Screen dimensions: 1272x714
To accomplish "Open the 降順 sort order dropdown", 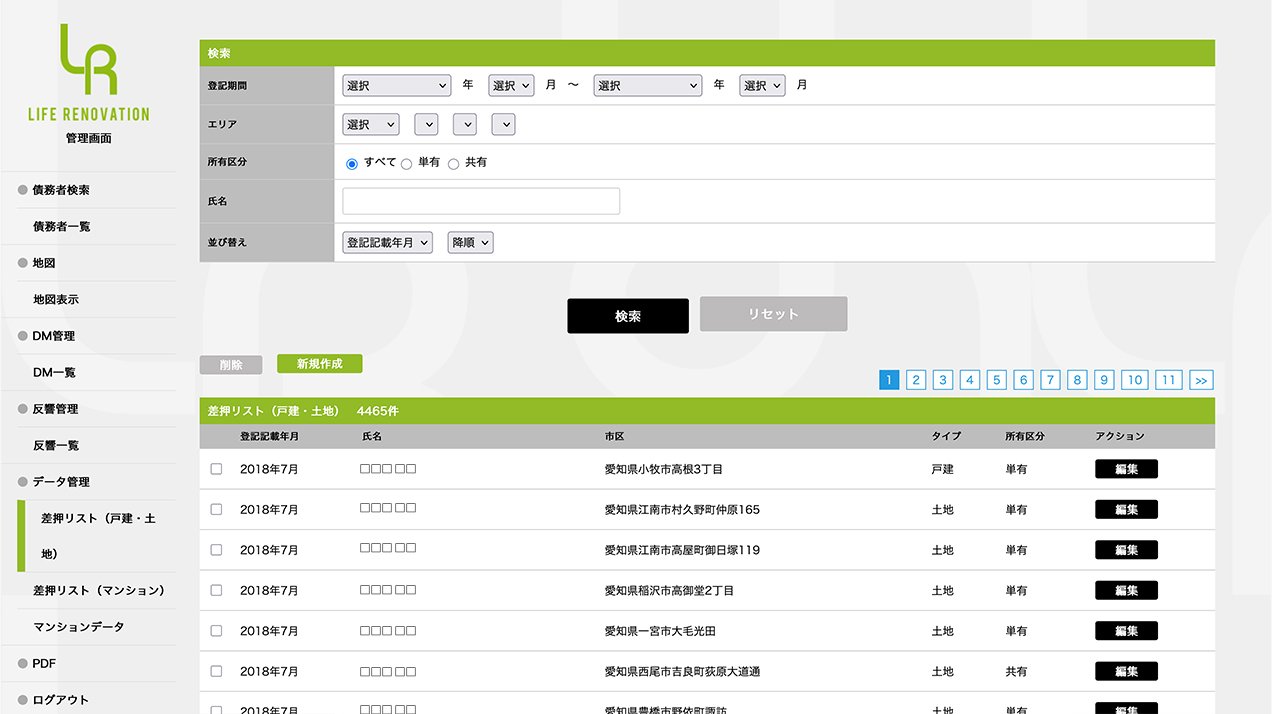I will [470, 243].
